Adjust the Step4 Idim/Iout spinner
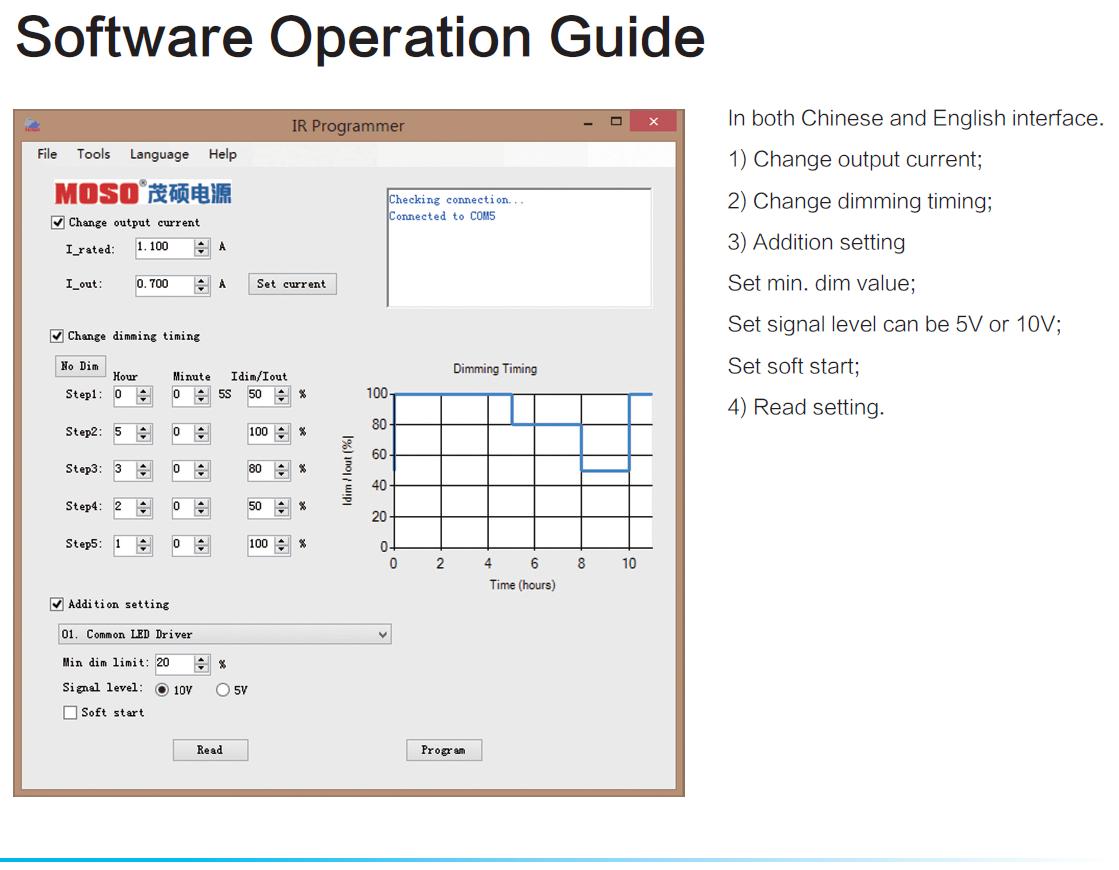The image size is (1119, 870). [283, 507]
